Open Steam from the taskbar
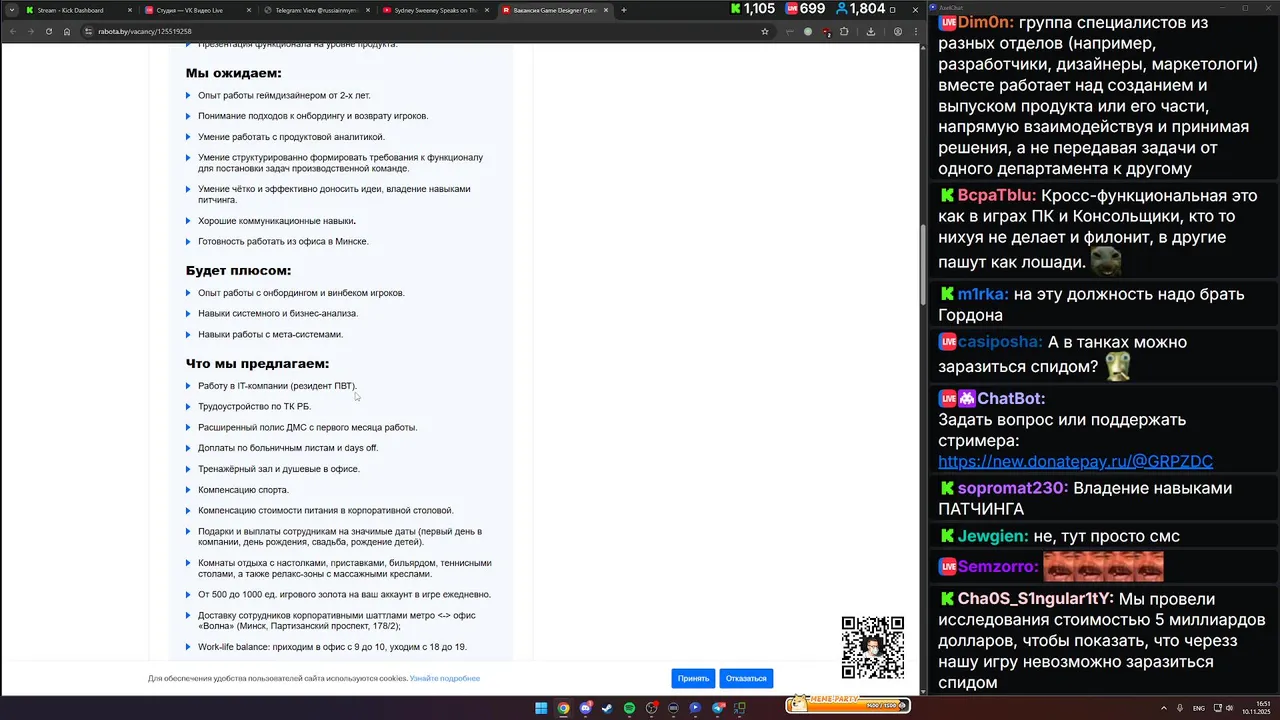Image resolution: width=1280 pixels, height=720 pixels. coord(607,708)
